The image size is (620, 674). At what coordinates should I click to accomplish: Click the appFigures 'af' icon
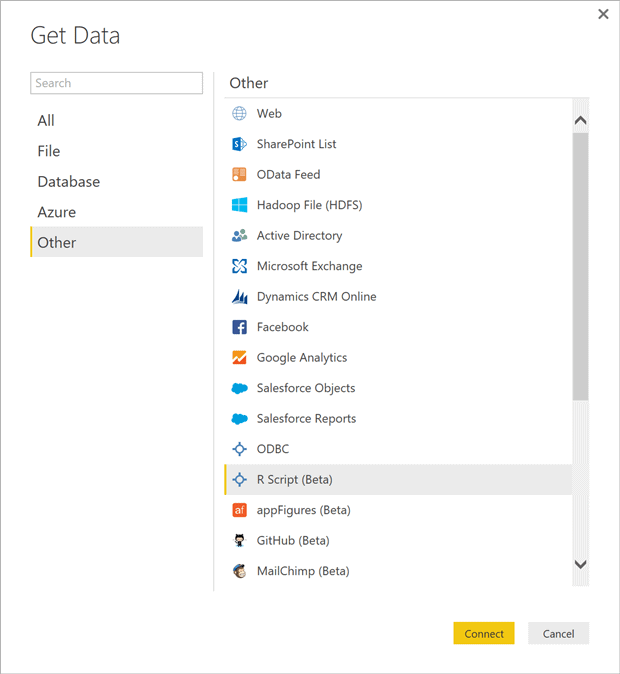tap(239, 510)
